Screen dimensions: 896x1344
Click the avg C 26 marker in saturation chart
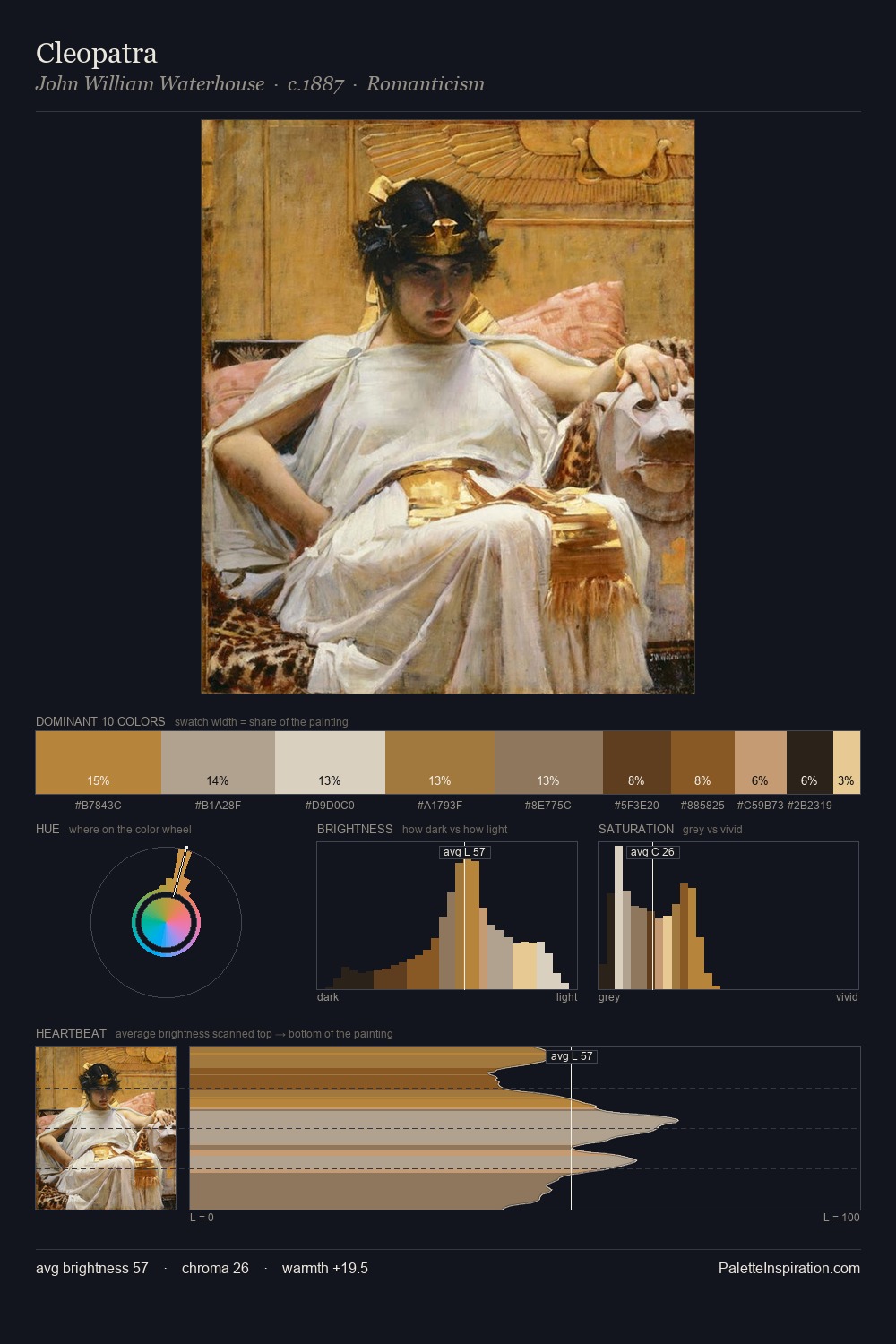(x=652, y=852)
